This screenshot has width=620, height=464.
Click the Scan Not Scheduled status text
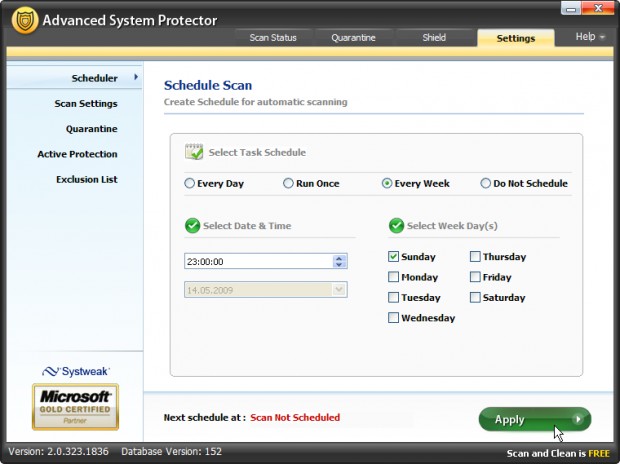point(295,417)
